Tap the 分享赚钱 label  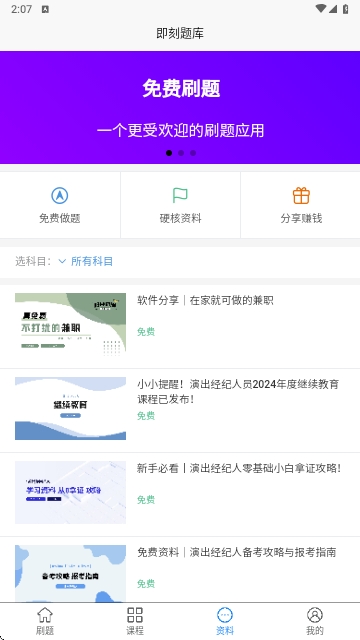coord(301,218)
